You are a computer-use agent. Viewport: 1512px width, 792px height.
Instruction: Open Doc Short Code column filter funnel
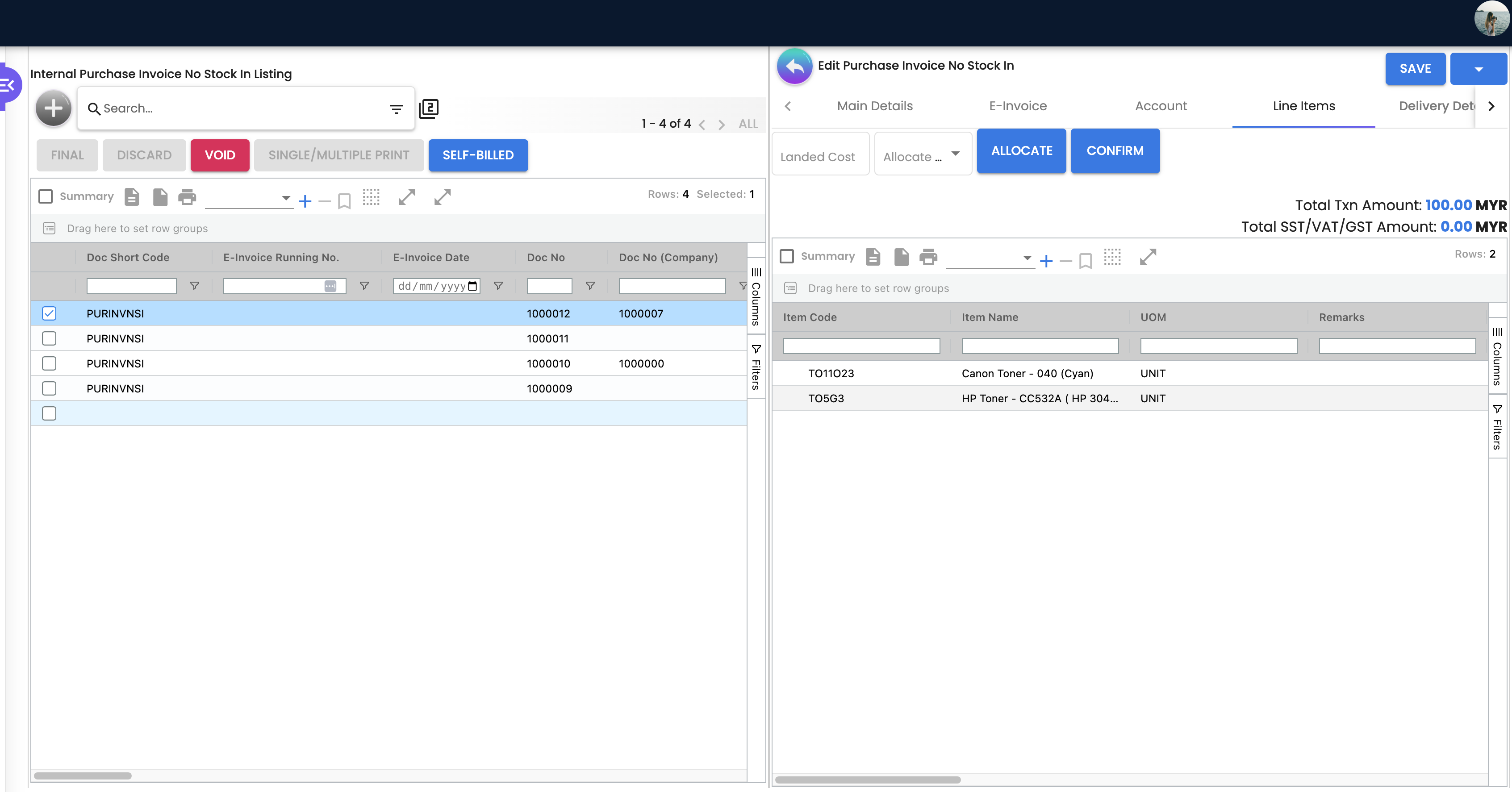pos(194,286)
